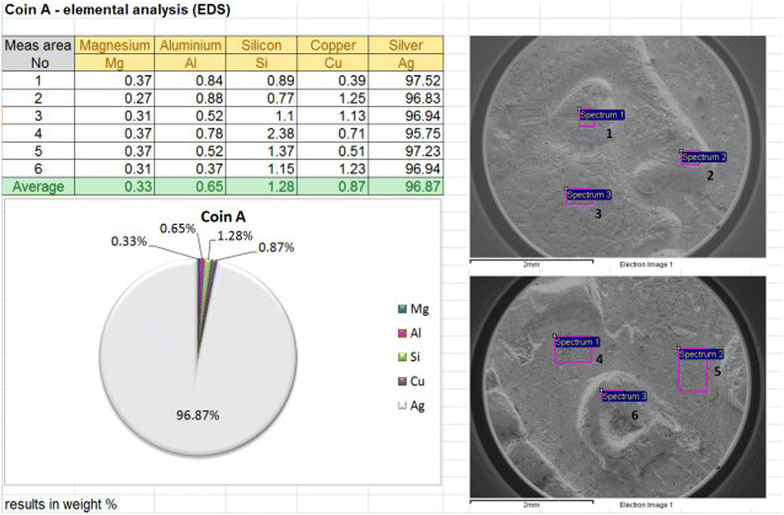Click the Al legend color swatch
This screenshot has height=515, width=784.
(402, 333)
